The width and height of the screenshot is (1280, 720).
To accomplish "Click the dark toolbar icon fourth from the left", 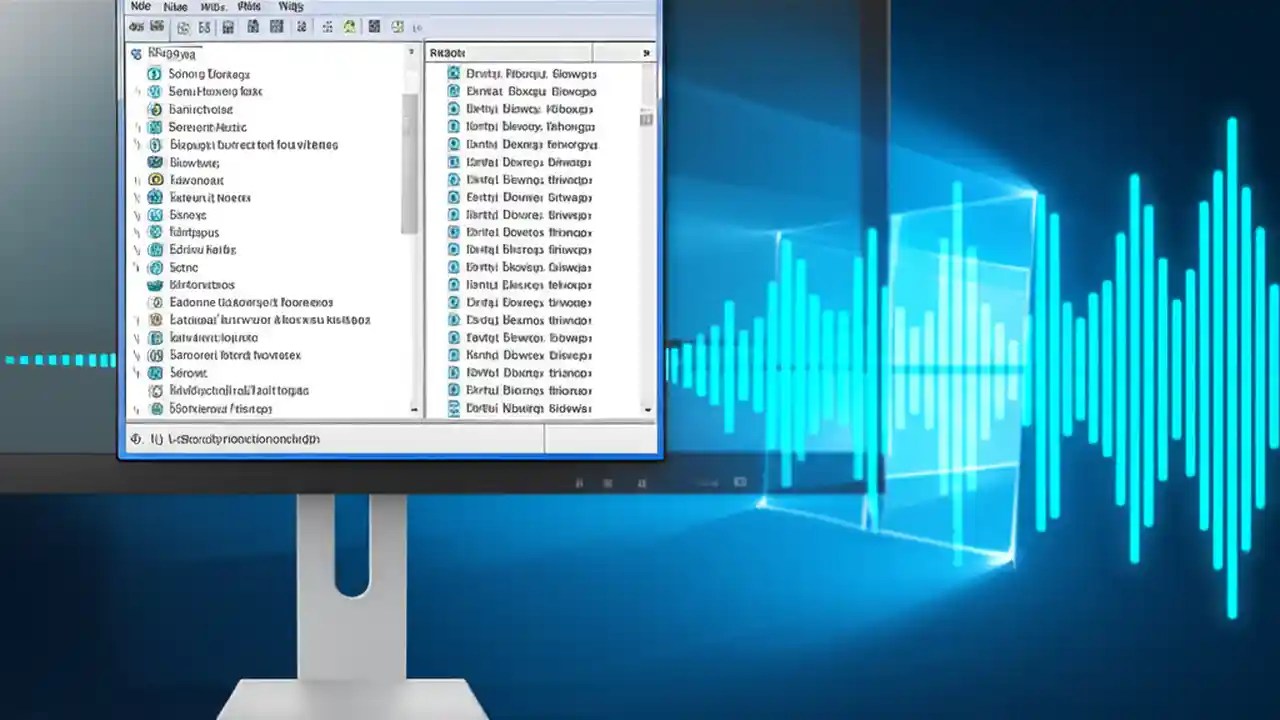I will tap(204, 27).
